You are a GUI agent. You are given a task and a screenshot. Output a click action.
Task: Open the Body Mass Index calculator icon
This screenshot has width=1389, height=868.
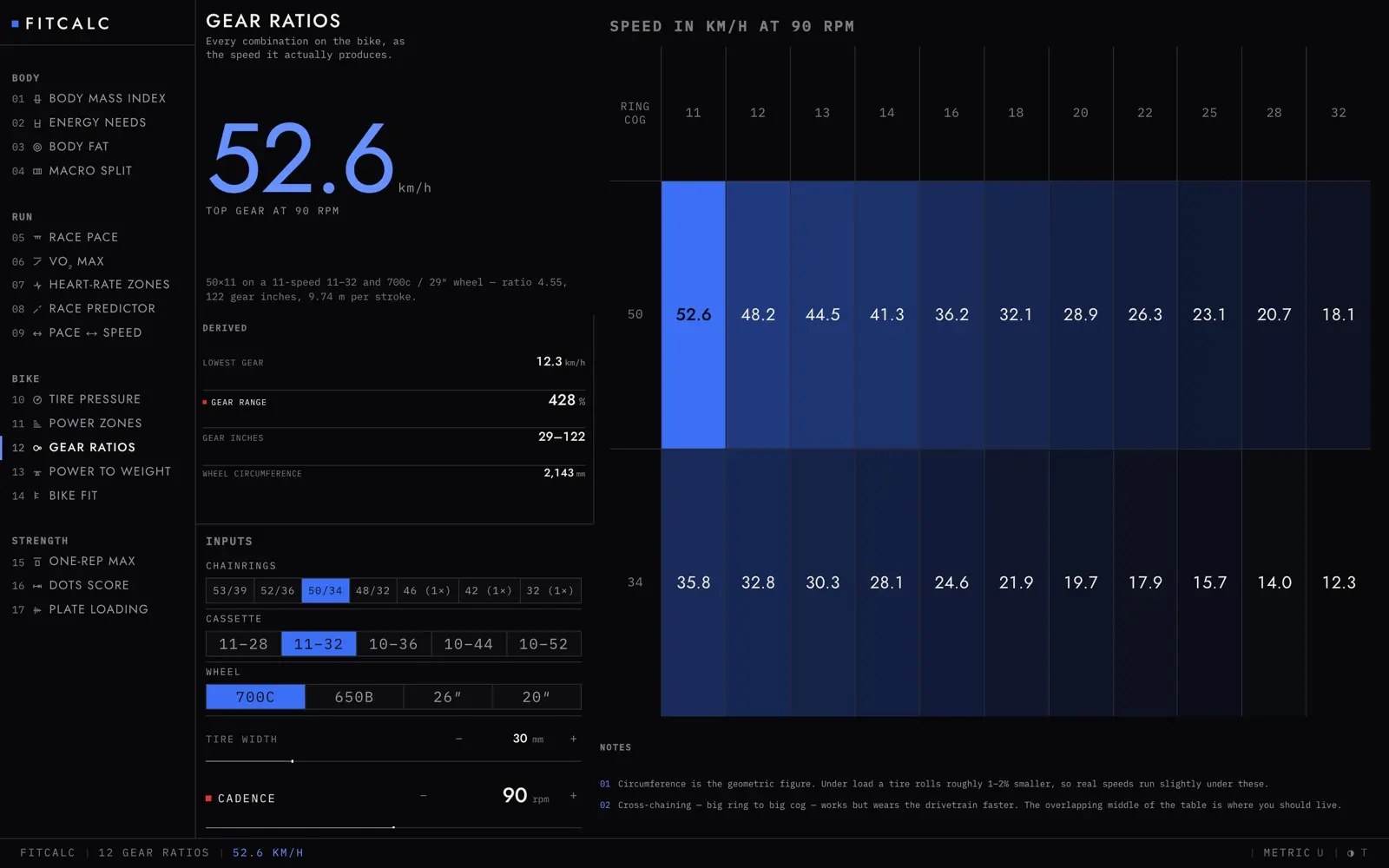pos(37,99)
